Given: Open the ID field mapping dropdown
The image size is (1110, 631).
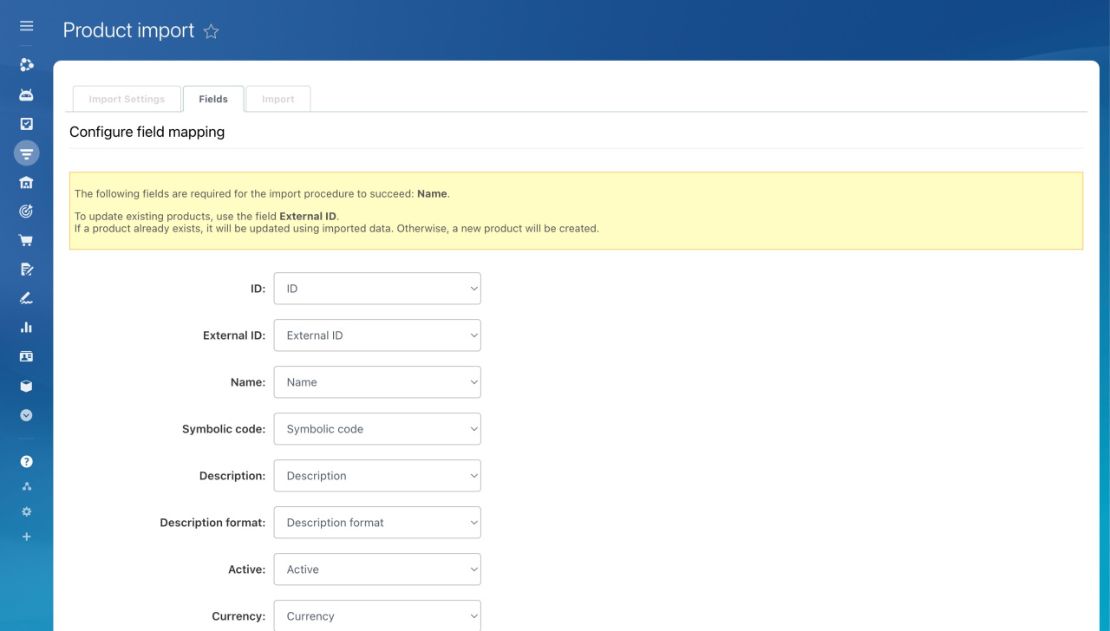Looking at the screenshot, I should [377, 289].
